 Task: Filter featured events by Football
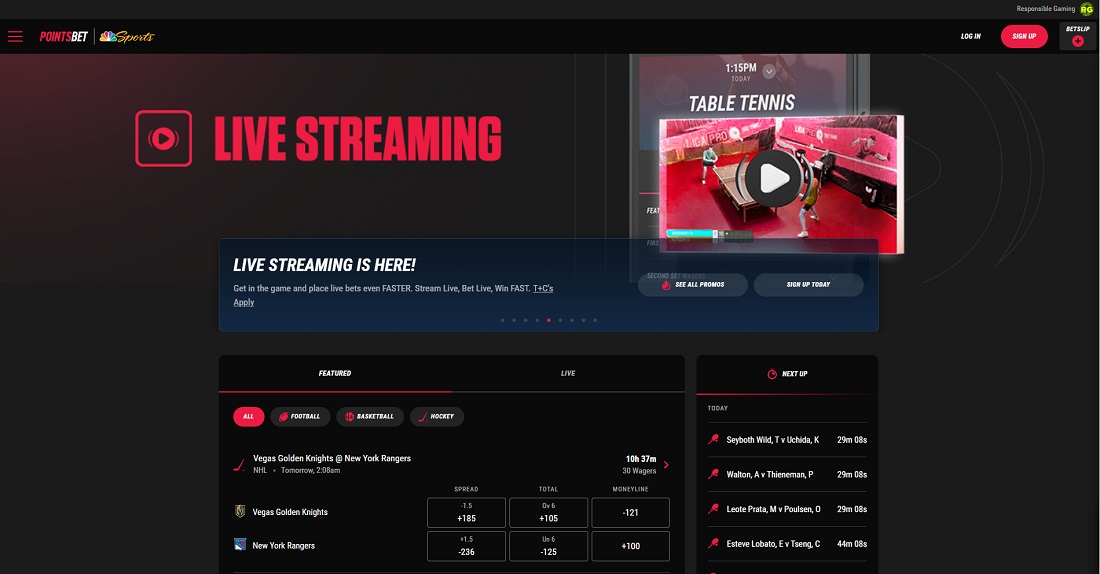pos(300,417)
